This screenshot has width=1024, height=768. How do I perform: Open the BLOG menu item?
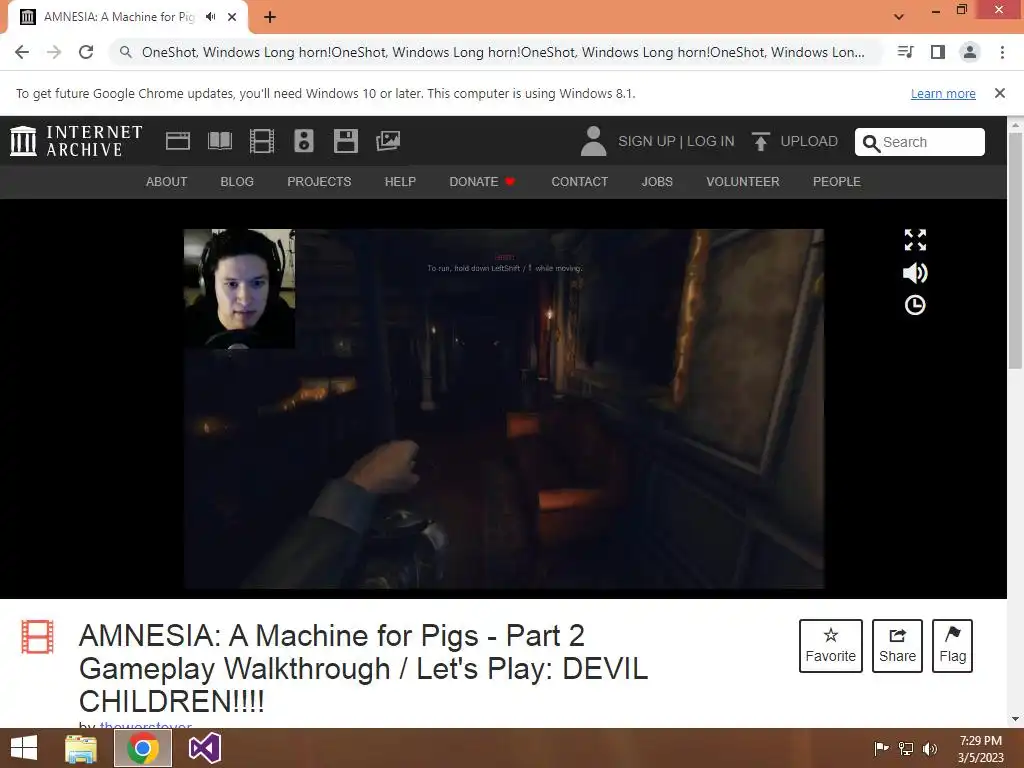tap(237, 182)
